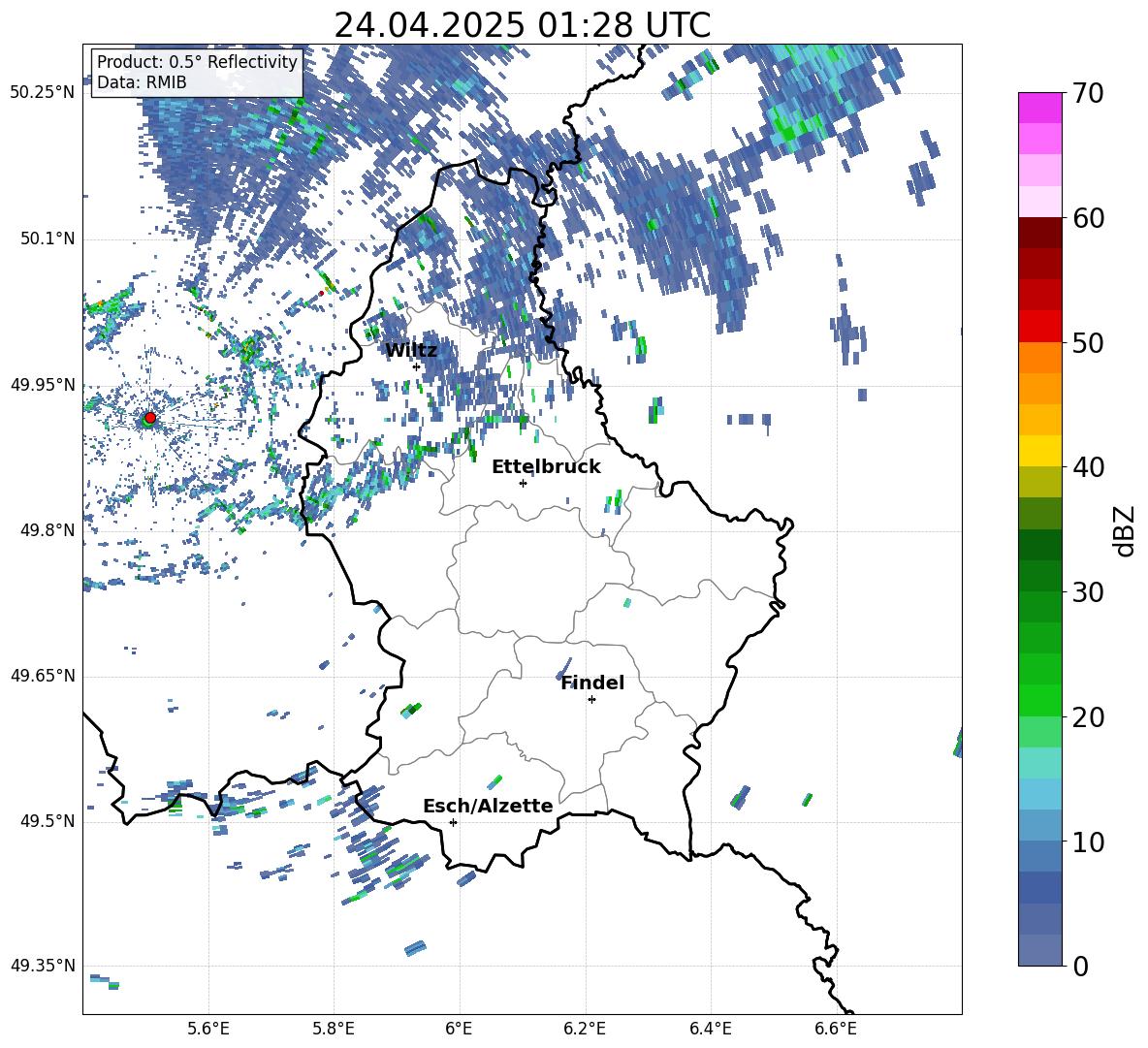Click the 50 tick on colorbar
This screenshot has height=1048, width=1148.
point(1088,343)
